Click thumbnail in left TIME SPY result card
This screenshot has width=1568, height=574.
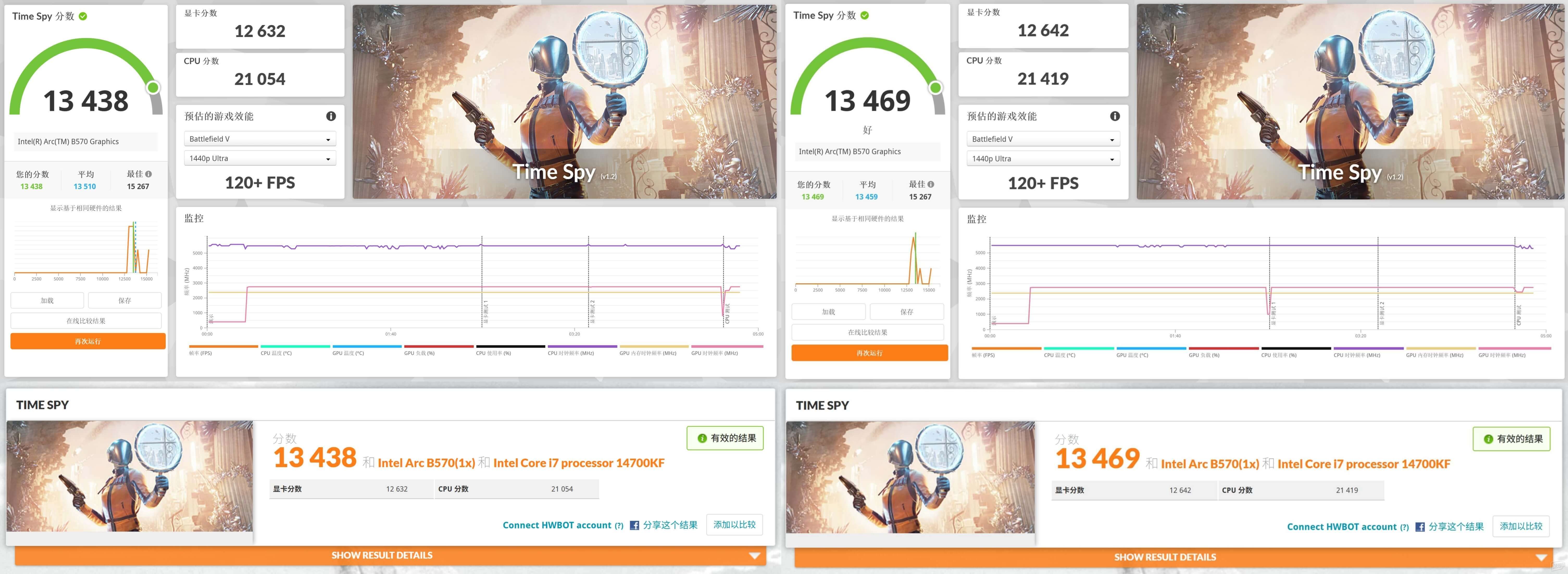[130, 476]
